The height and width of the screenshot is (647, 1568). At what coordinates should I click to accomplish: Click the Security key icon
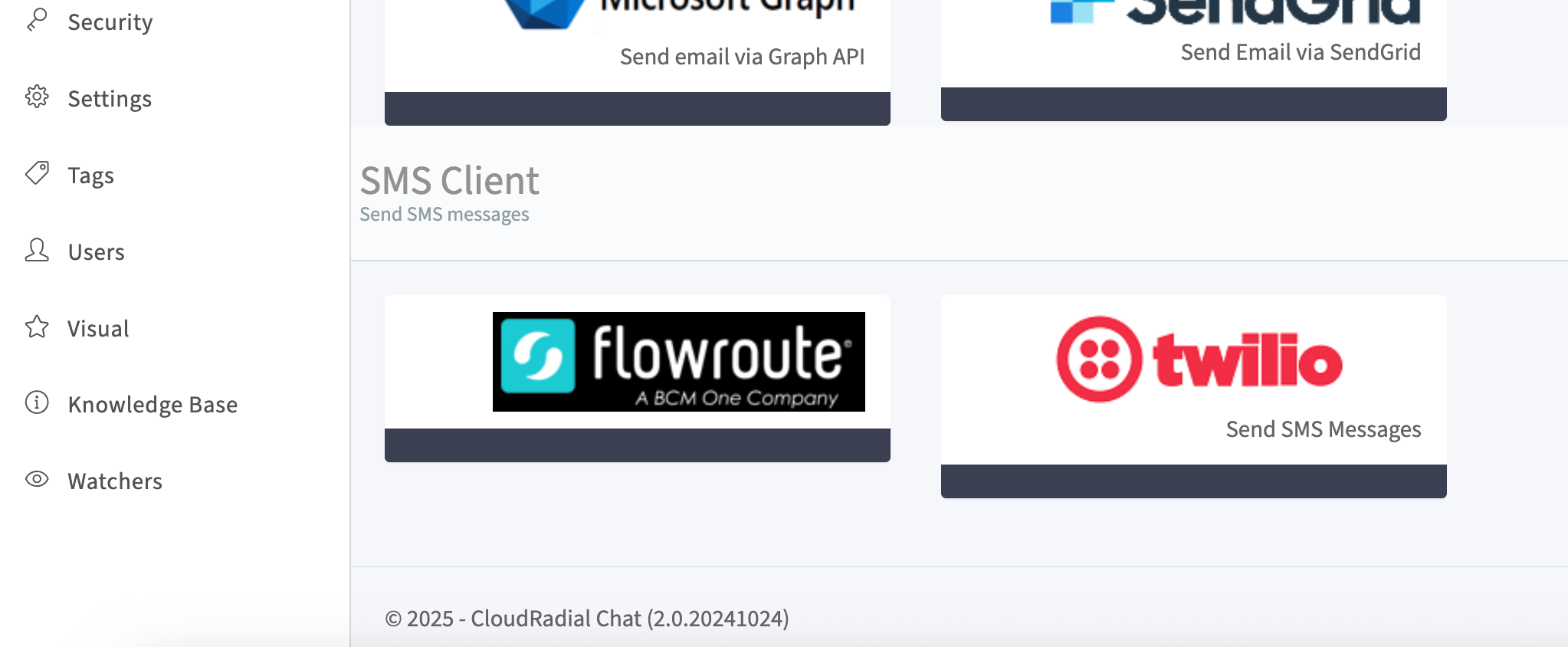point(37,20)
